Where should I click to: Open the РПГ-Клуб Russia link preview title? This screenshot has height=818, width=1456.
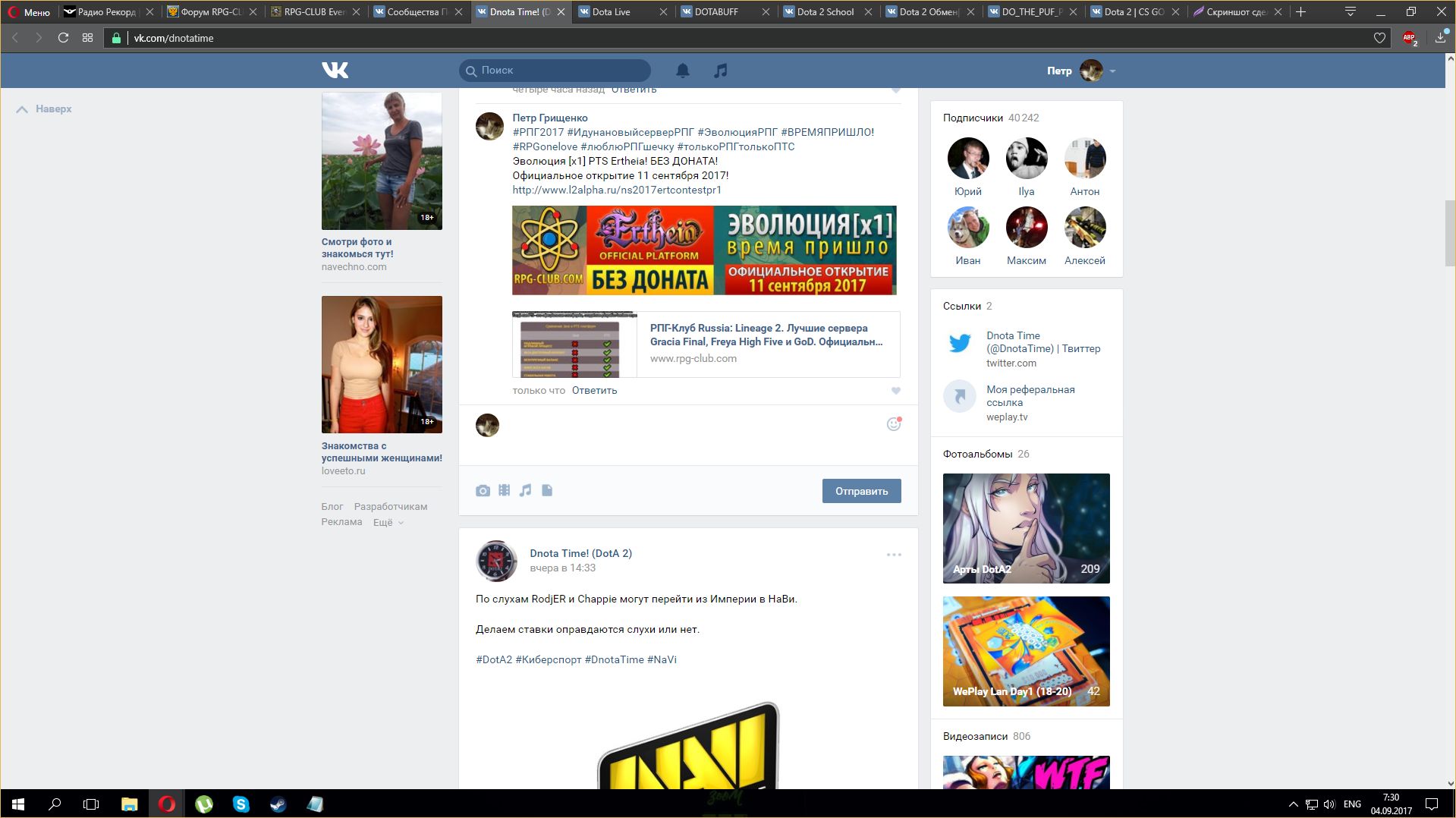point(766,335)
